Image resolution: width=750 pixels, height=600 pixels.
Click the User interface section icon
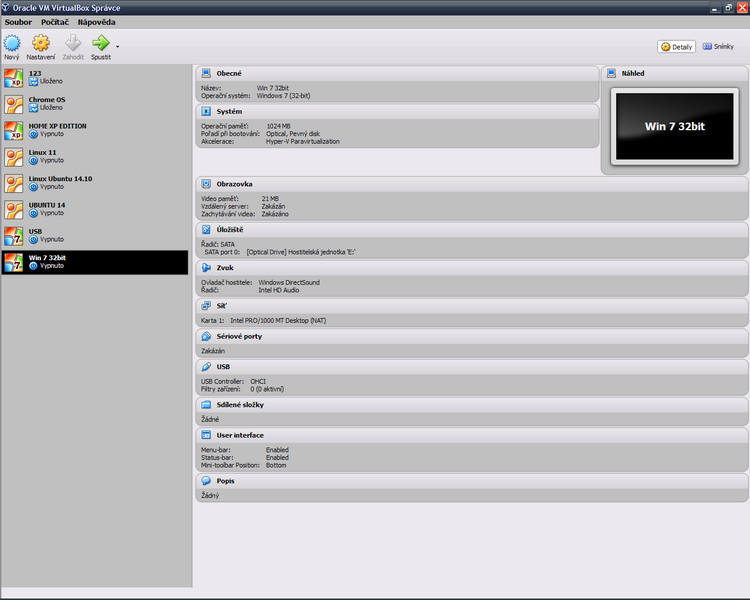tap(206, 435)
